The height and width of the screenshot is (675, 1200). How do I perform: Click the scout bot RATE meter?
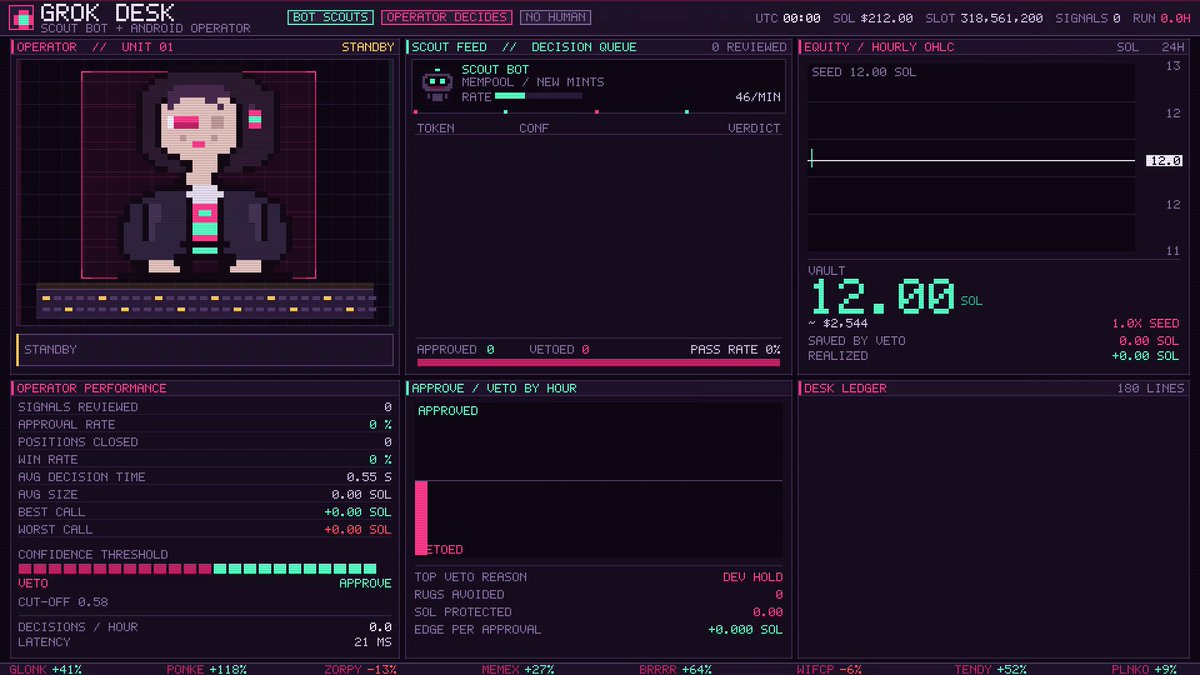coord(538,96)
